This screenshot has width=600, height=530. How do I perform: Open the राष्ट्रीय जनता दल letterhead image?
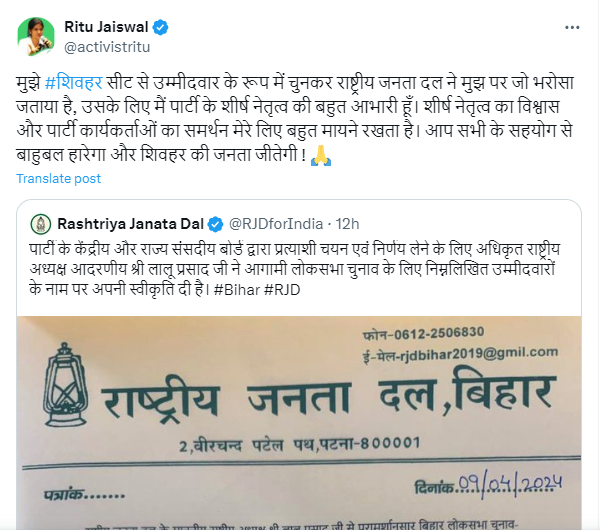pos(299,423)
